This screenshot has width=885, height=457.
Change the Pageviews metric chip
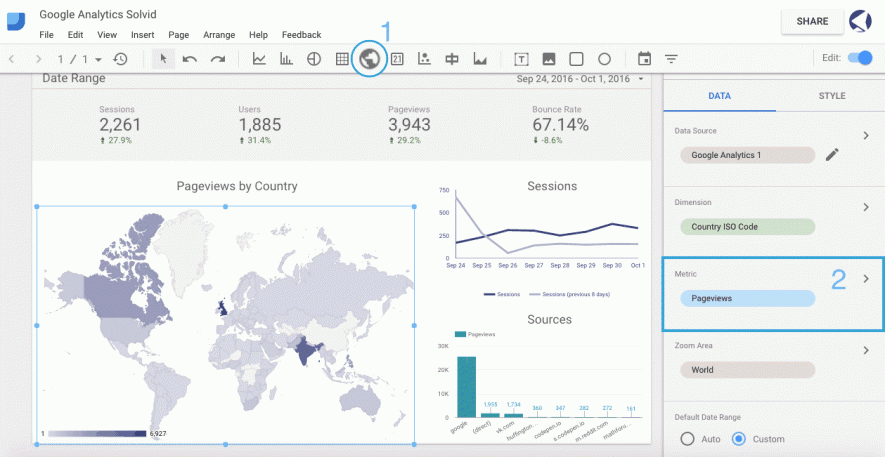point(747,298)
